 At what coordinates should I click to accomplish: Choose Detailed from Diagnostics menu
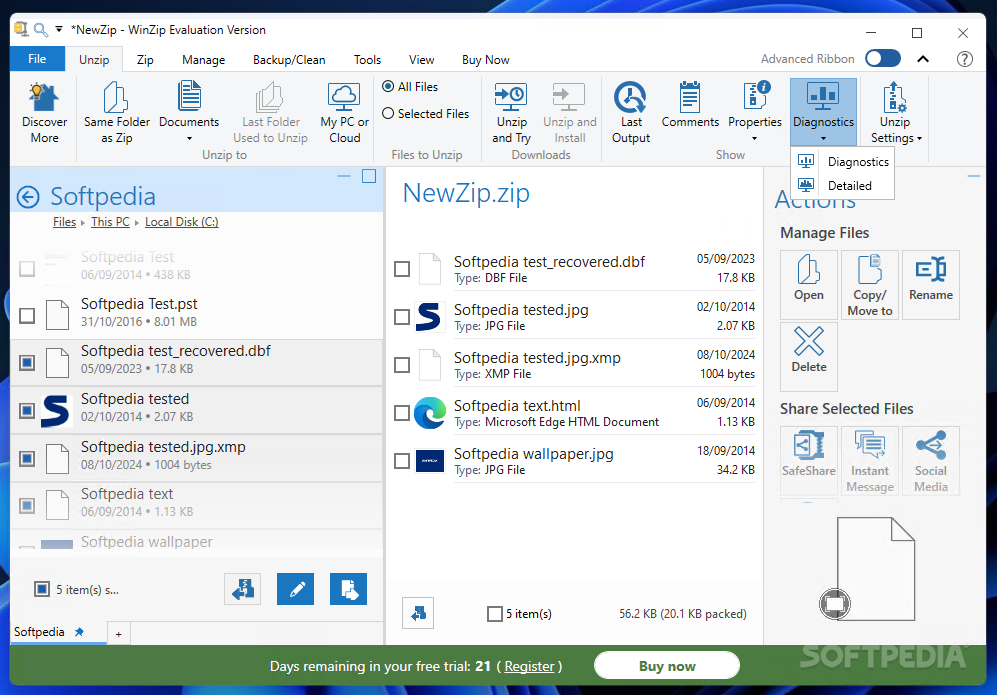coord(842,186)
